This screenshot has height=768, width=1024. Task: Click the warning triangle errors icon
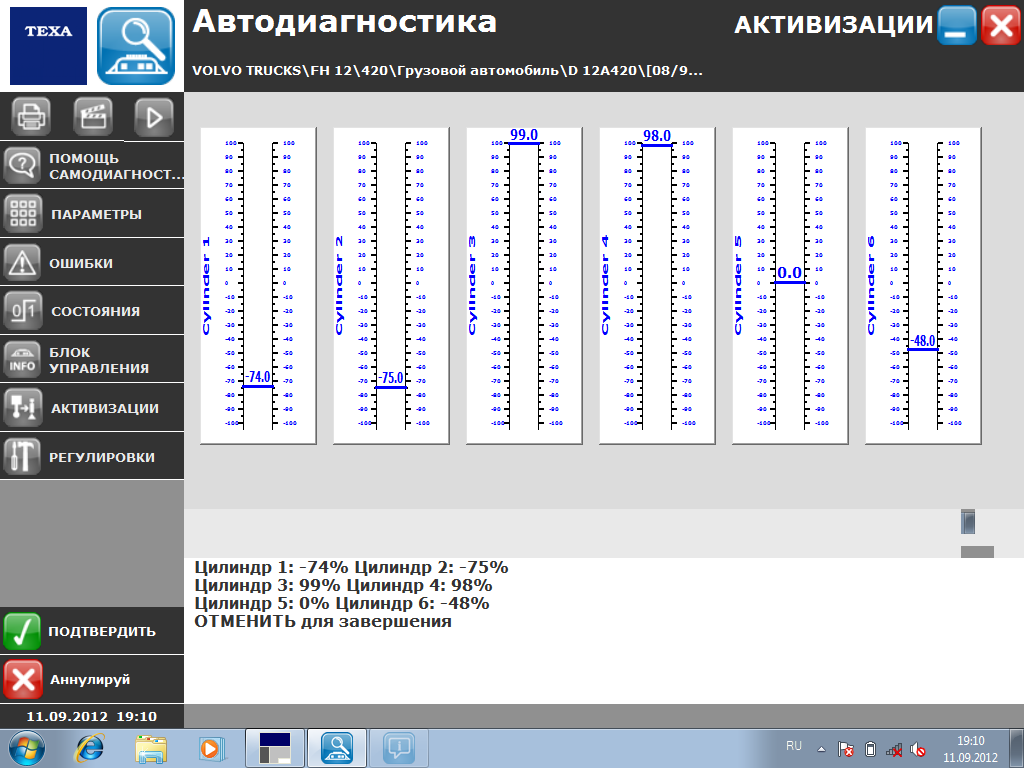(x=23, y=263)
